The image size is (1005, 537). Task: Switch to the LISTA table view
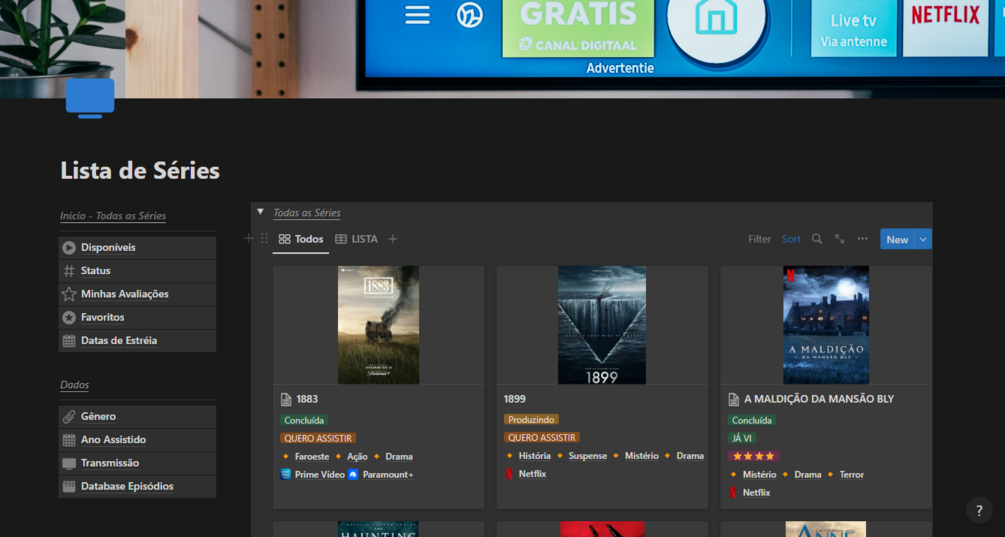tap(356, 239)
